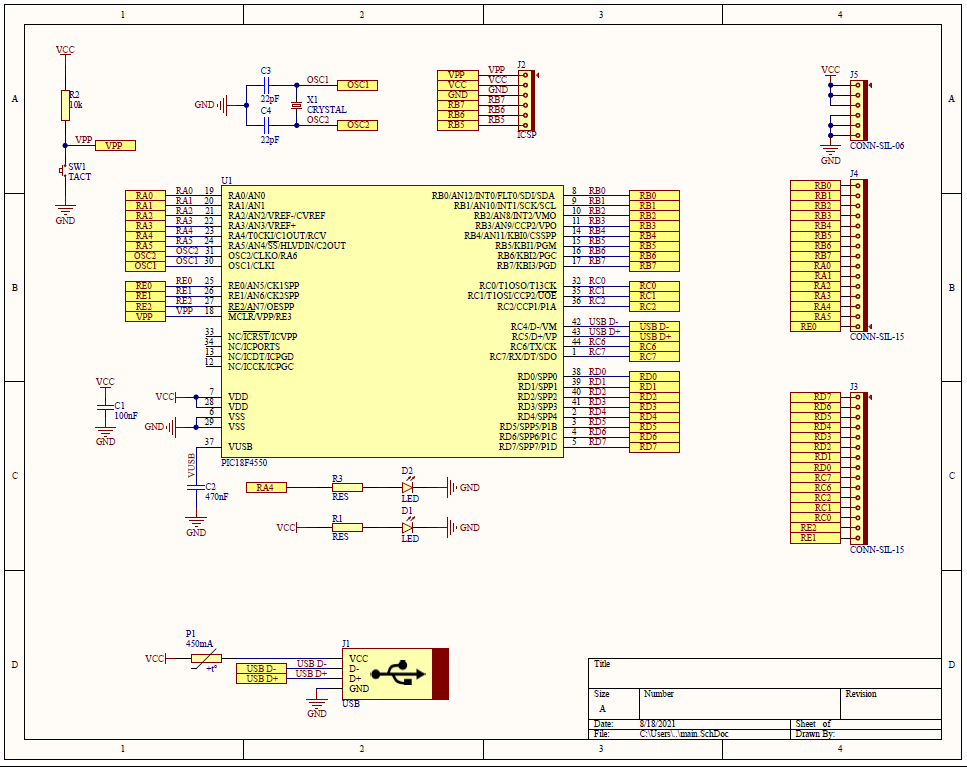Click the Revision field in title block
967x767 pixels.
click(x=891, y=703)
